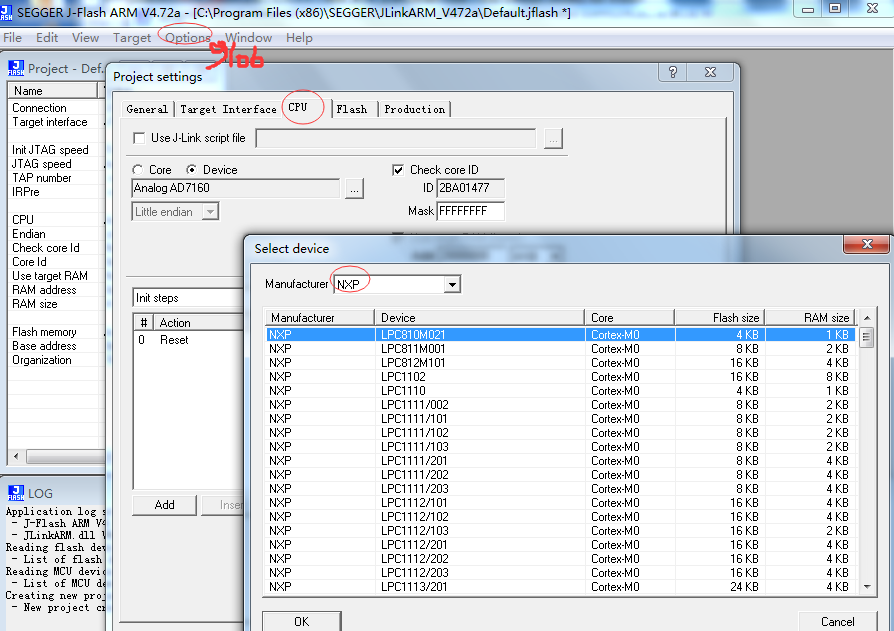This screenshot has height=631, width=894.
Task: Open the Help menu
Action: tap(299, 38)
